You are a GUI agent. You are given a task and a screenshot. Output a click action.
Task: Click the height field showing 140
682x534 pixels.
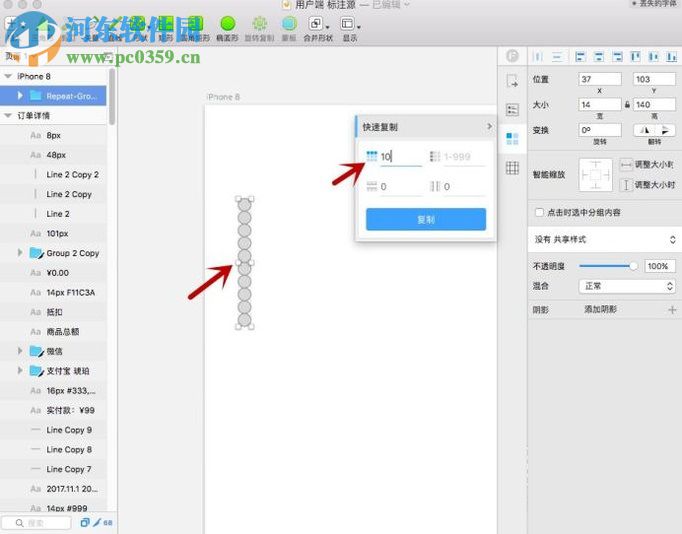[654, 104]
